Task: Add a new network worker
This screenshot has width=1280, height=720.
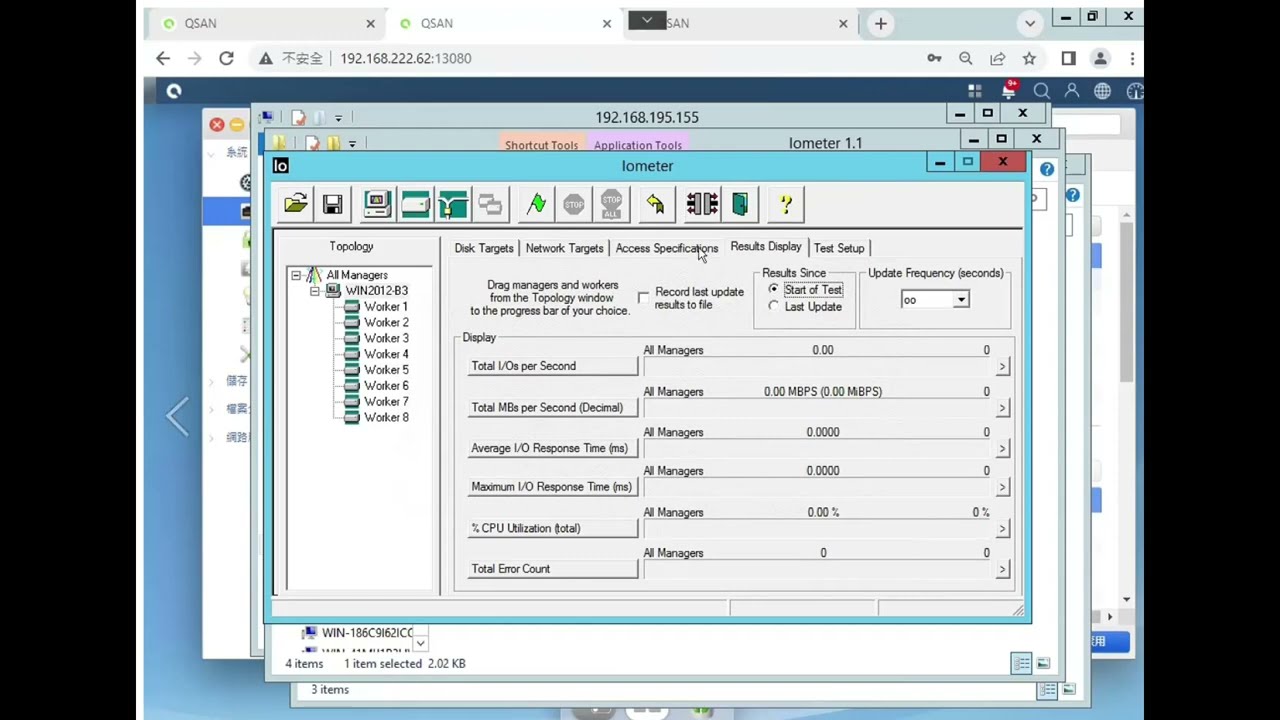Action: point(453,204)
